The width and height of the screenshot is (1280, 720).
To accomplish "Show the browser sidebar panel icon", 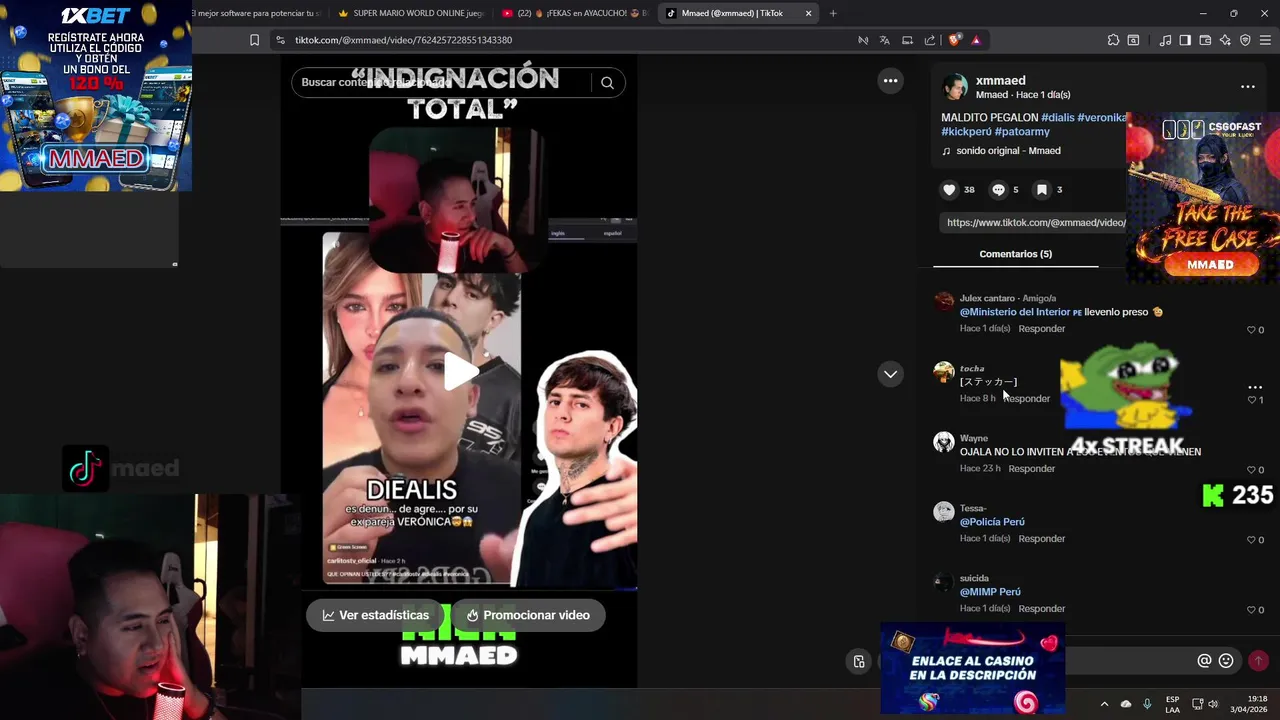I will (1185, 40).
